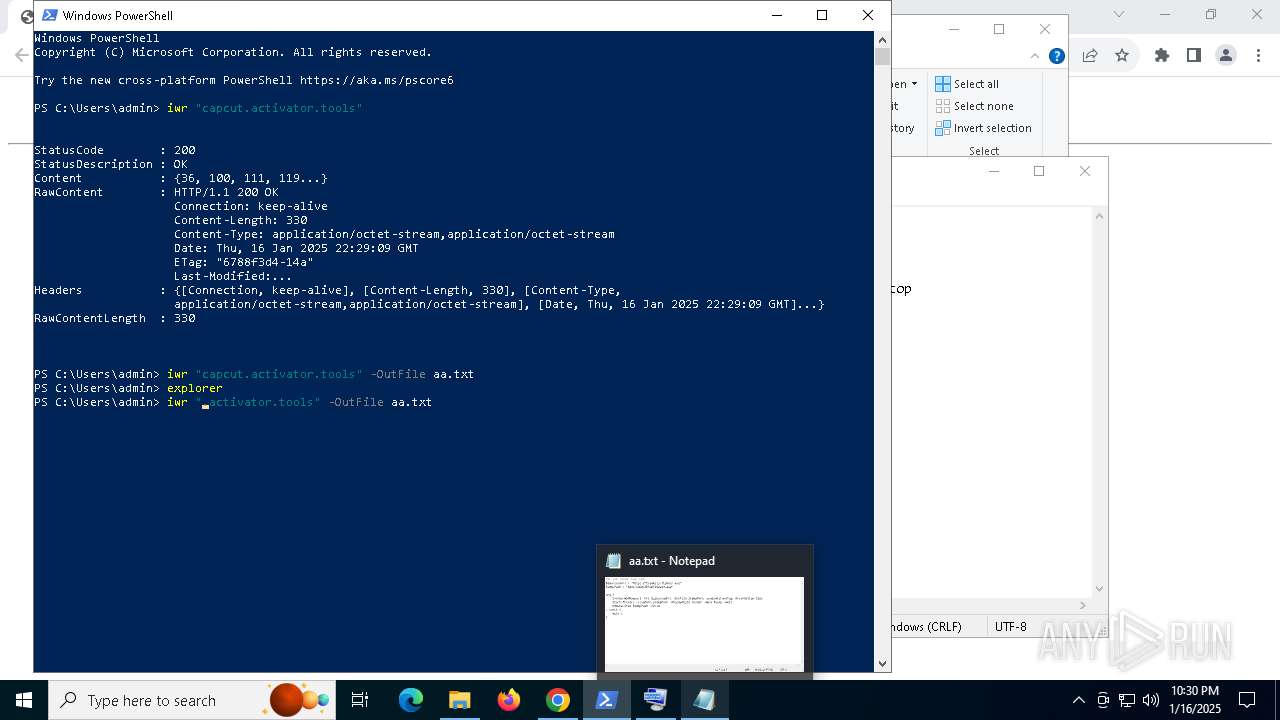The height and width of the screenshot is (720, 1280).
Task: Click the aka.ms/pscore6 URL text
Action: [x=376, y=80]
